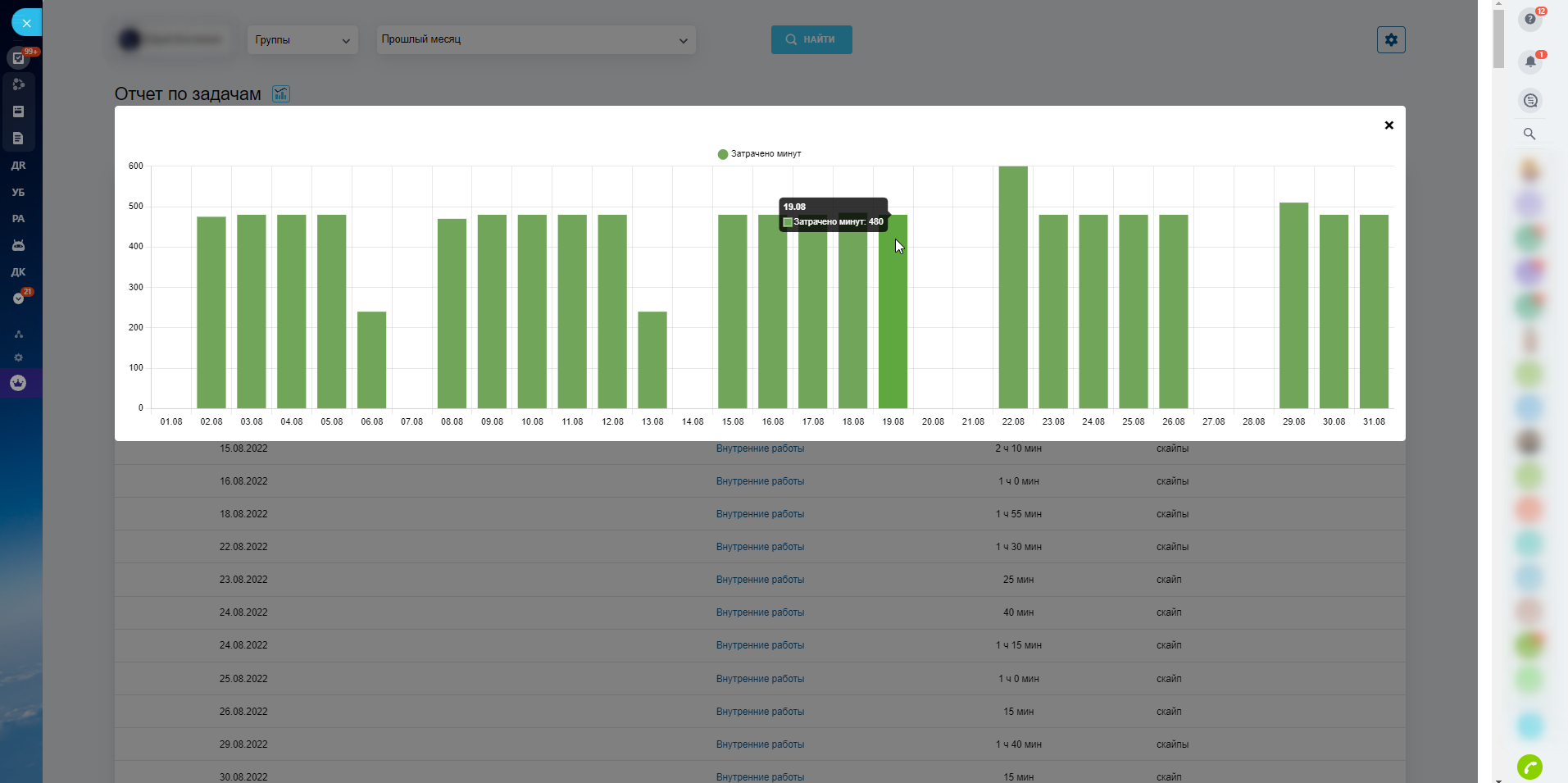Click the 22.08 bar in the chart

pos(1013,287)
